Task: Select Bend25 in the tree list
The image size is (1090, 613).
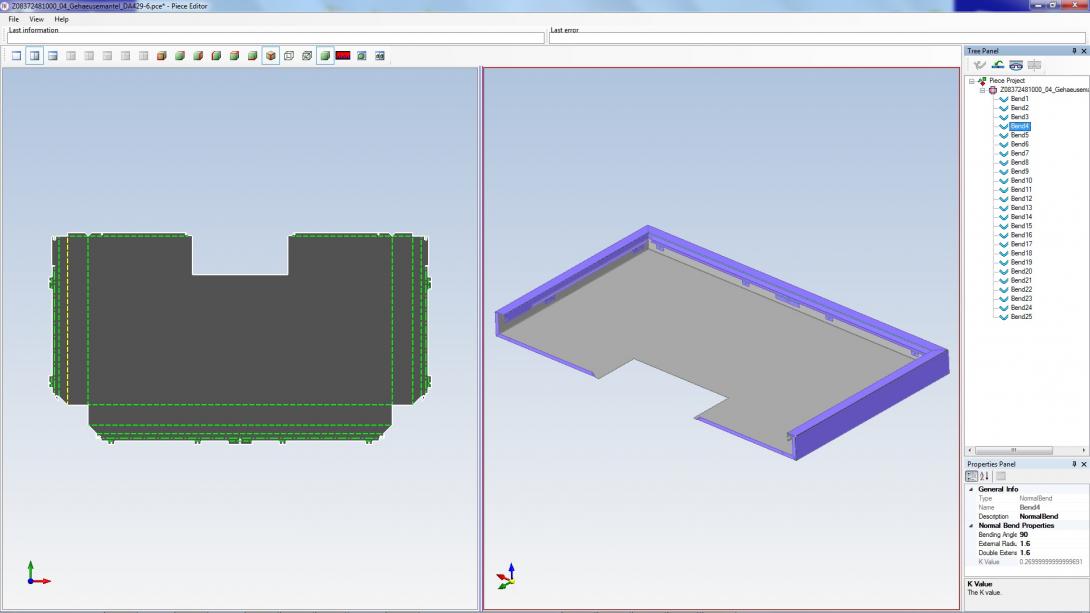Action: click(x=1021, y=317)
